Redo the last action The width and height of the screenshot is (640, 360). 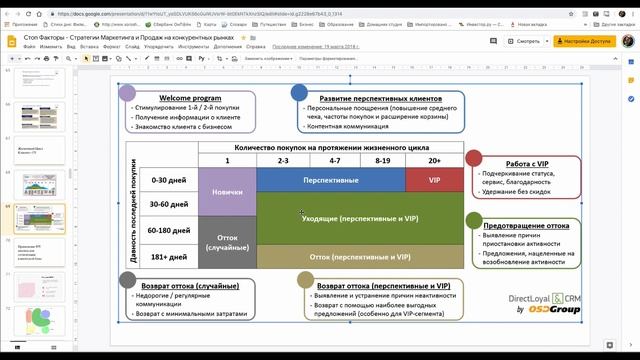pyautogui.click(x=37, y=59)
